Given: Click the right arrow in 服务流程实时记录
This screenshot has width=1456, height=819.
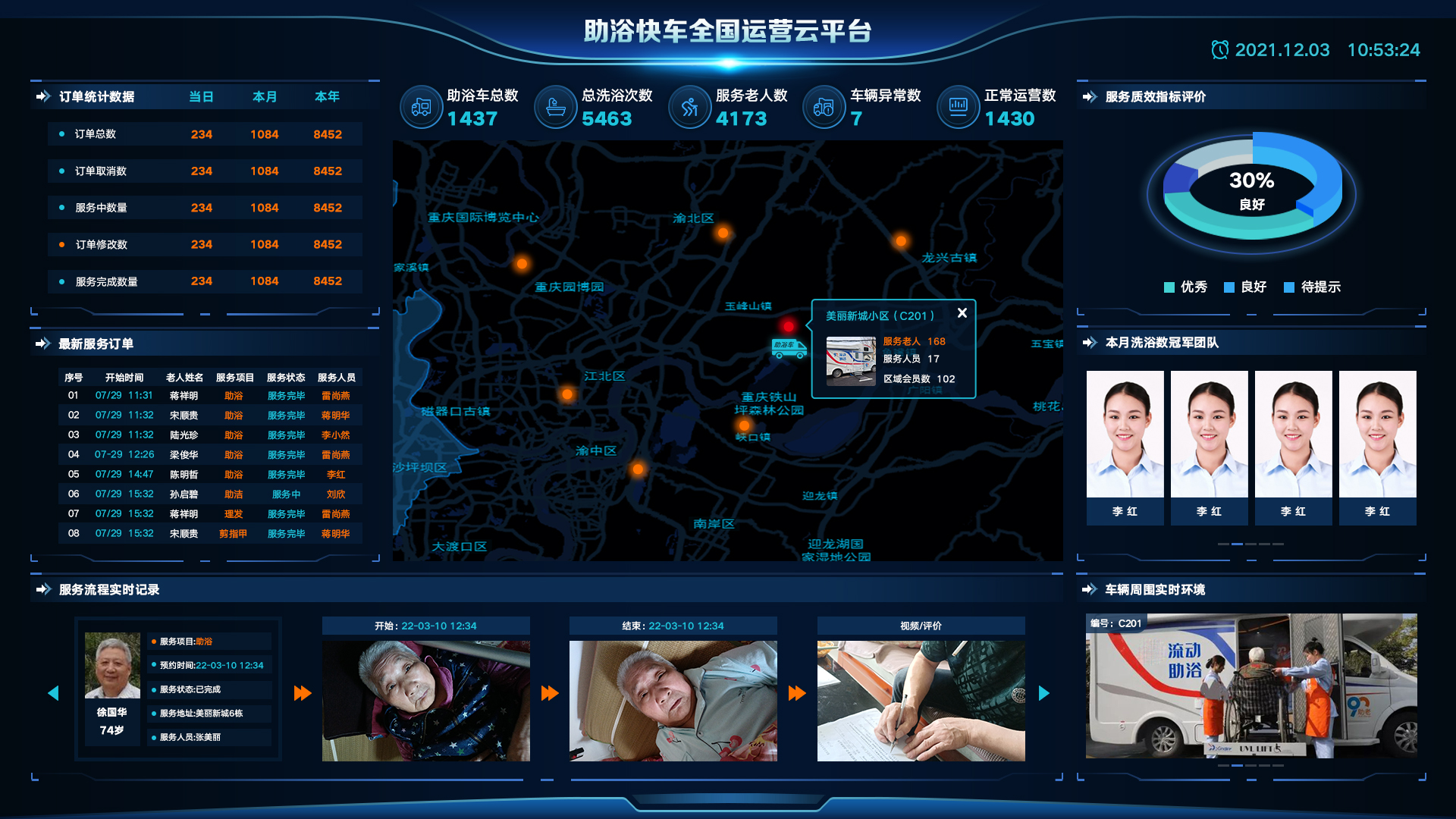Looking at the screenshot, I should coord(1044,692).
